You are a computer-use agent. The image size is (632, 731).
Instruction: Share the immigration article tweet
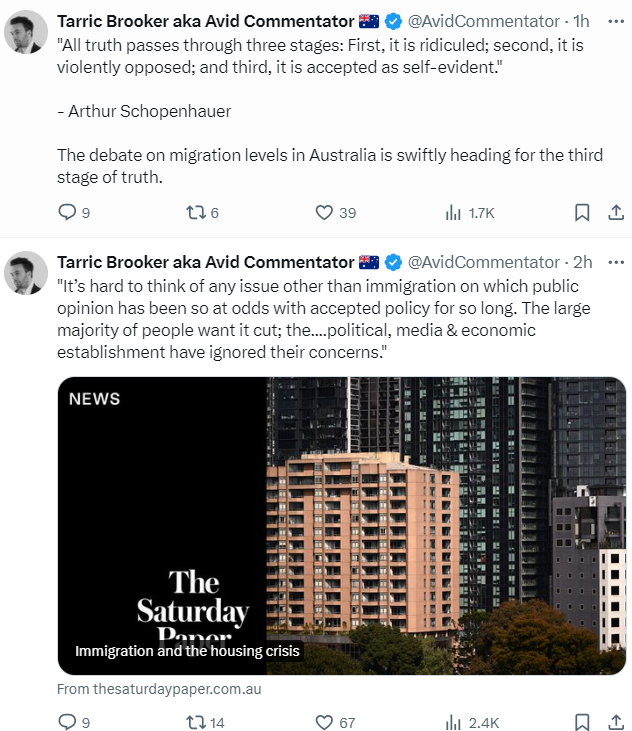(616, 721)
